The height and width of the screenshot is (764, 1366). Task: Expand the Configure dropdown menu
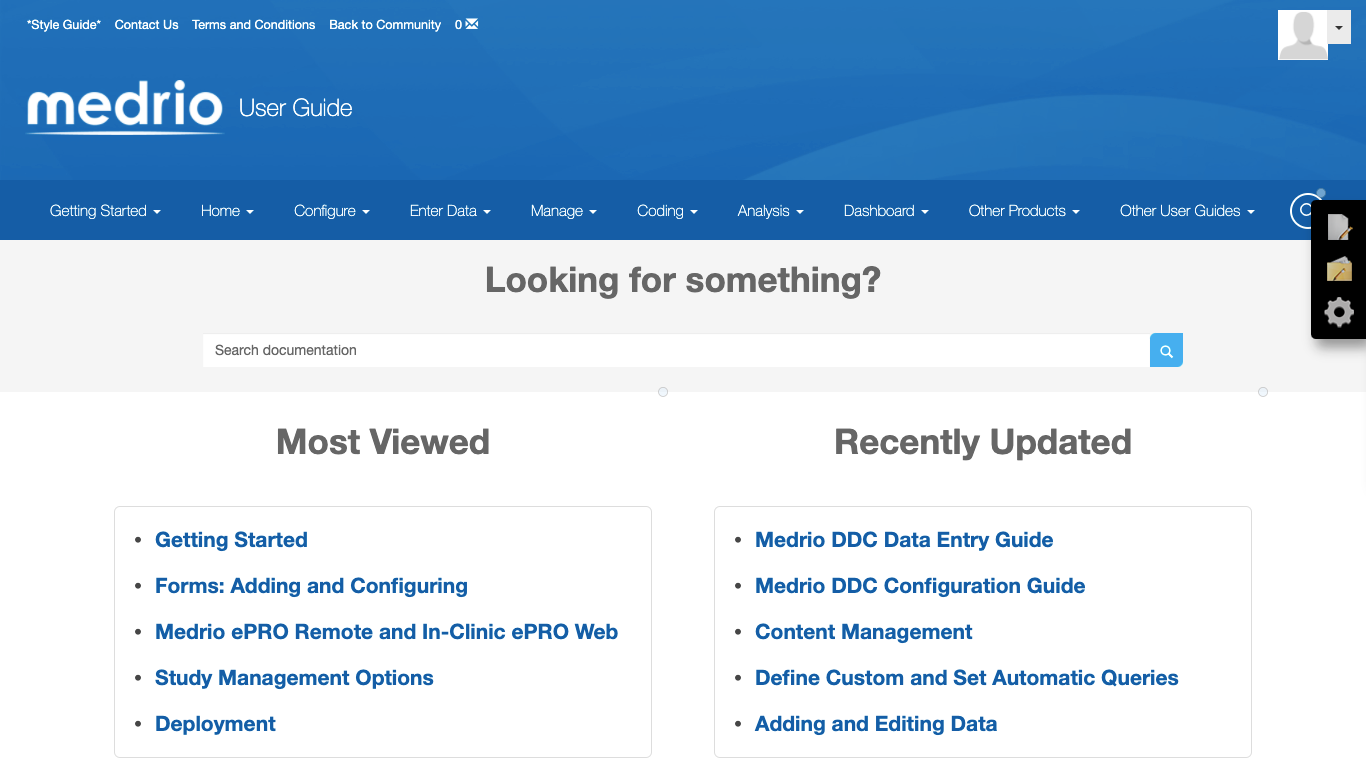(331, 211)
